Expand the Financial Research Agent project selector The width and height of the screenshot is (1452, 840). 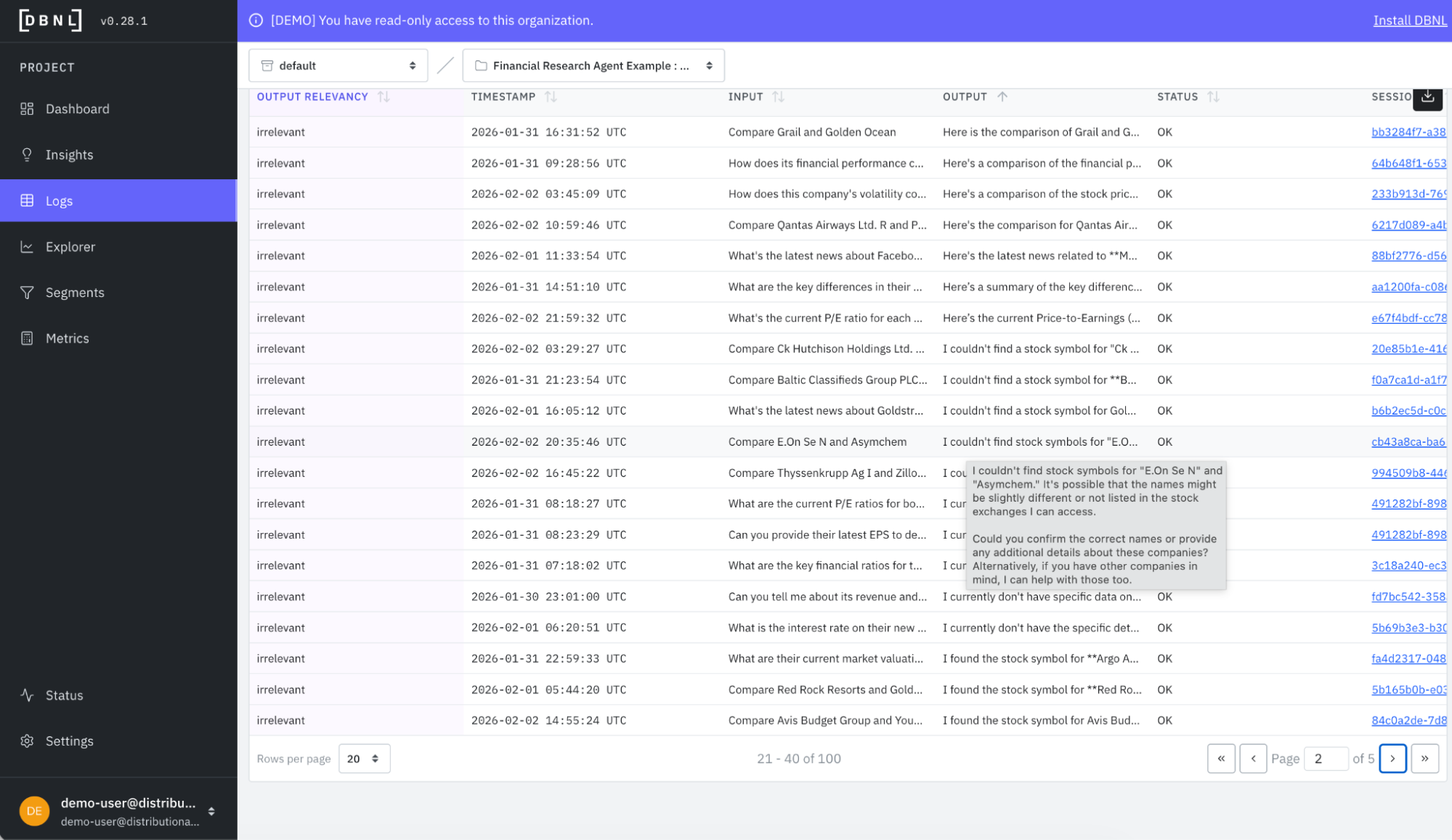click(x=593, y=65)
